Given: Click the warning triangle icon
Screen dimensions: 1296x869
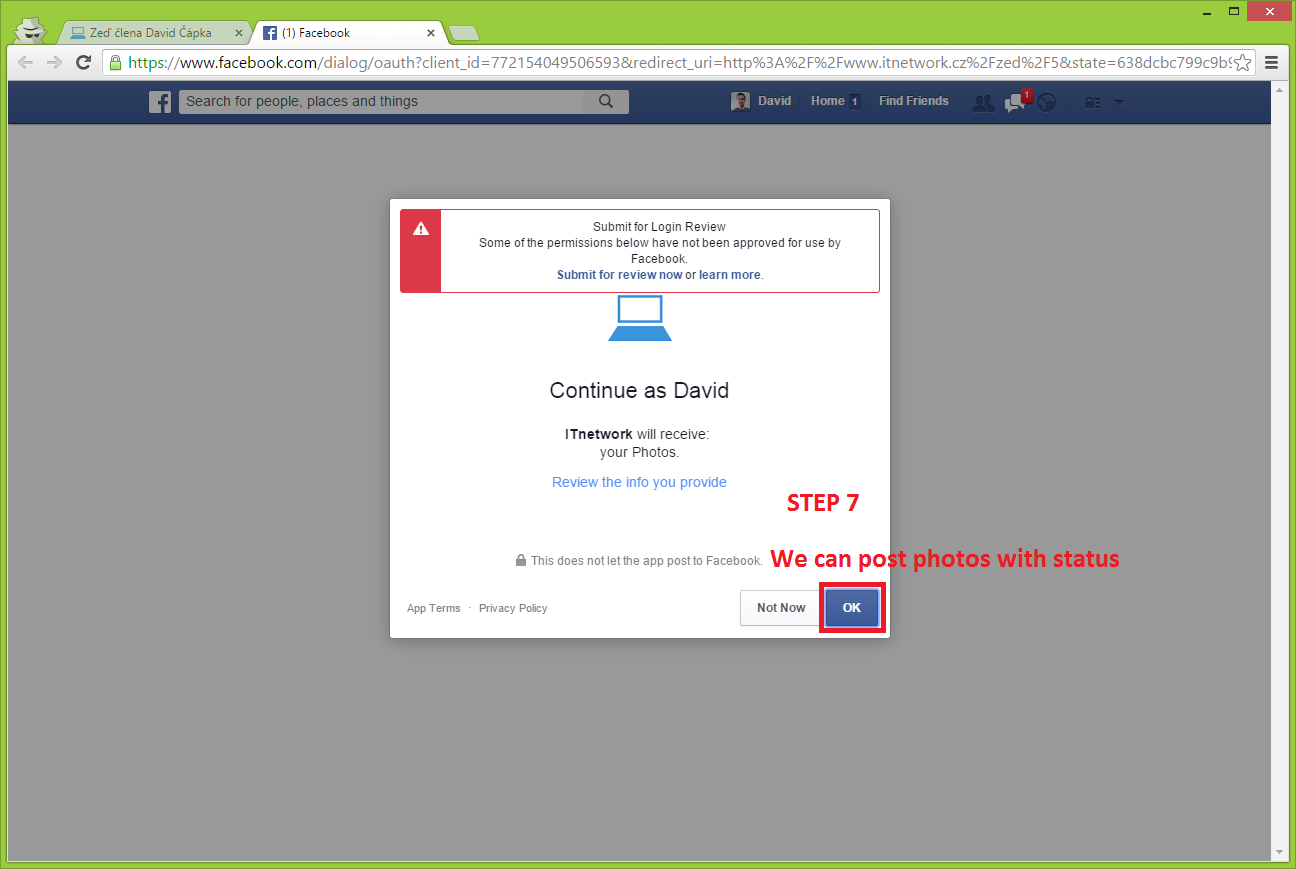Looking at the screenshot, I should [x=421, y=229].
